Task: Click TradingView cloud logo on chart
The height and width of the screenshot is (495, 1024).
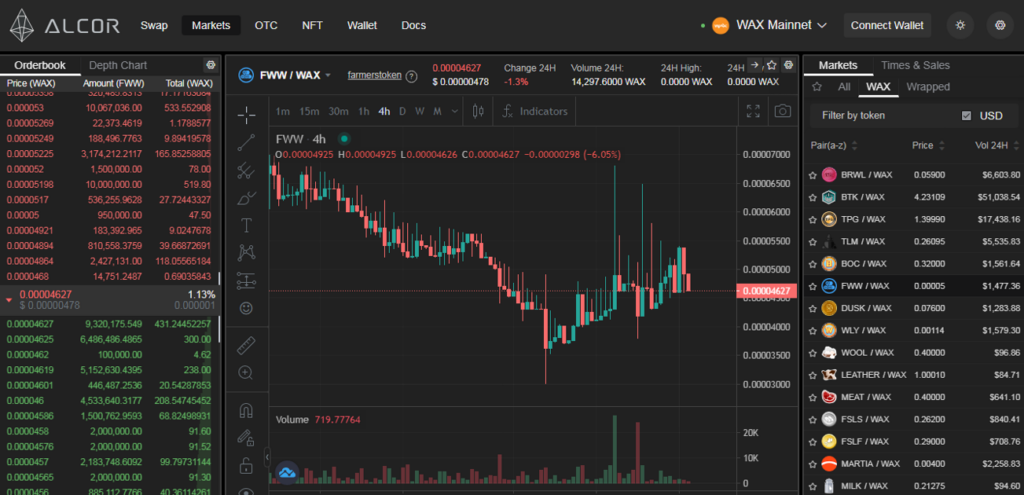Action: (287, 471)
